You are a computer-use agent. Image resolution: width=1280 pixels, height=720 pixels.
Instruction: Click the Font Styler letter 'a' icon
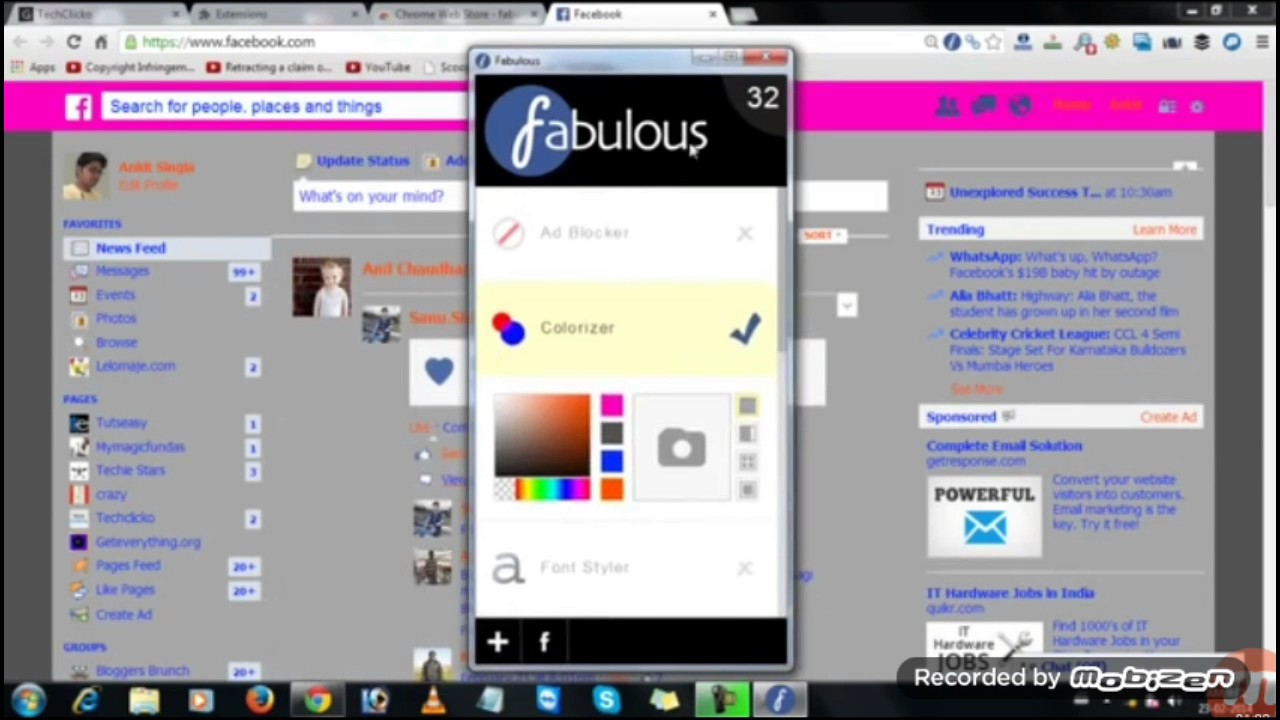[x=508, y=568]
